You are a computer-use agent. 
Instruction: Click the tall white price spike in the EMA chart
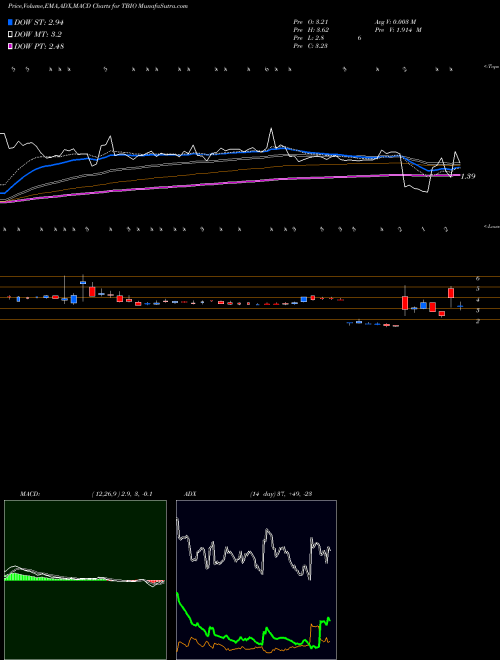click(271, 137)
